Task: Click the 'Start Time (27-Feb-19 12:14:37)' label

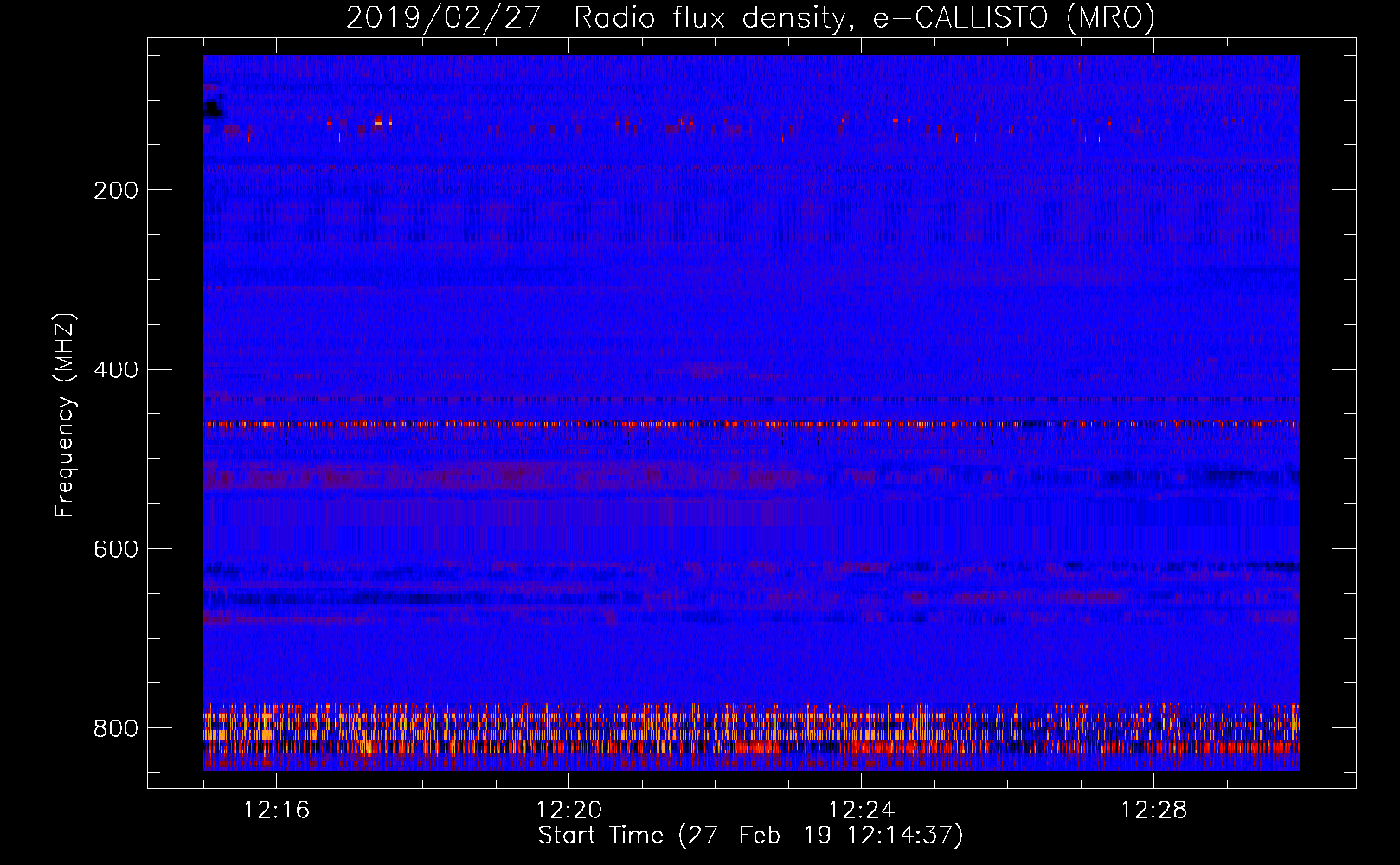Action: 750,836
